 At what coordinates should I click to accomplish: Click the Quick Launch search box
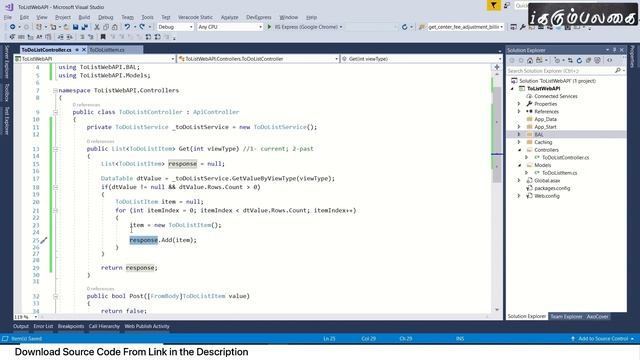click(522, 5)
